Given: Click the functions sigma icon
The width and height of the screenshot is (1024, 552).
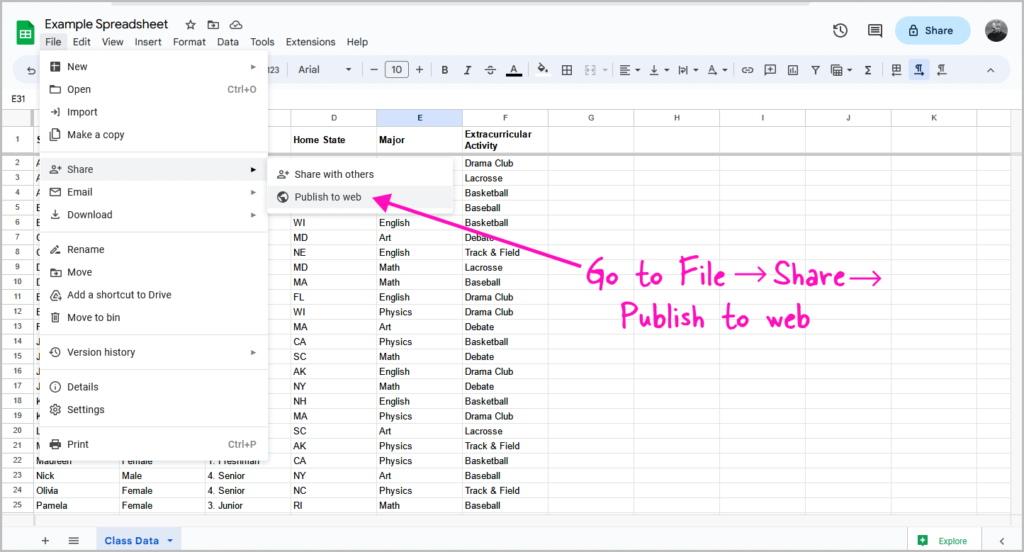Looking at the screenshot, I should [868, 70].
